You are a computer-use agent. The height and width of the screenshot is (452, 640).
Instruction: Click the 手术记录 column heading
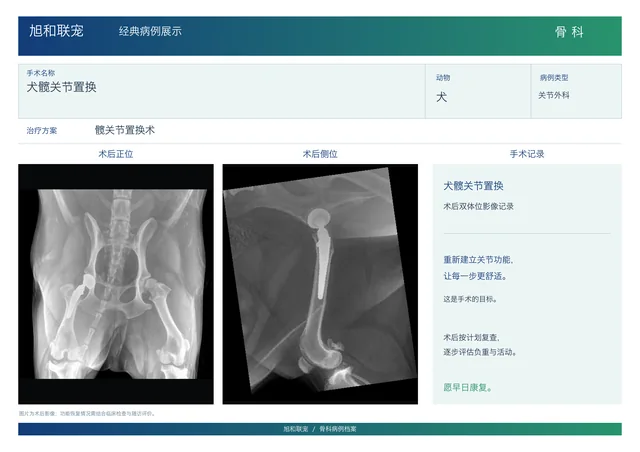point(527,154)
